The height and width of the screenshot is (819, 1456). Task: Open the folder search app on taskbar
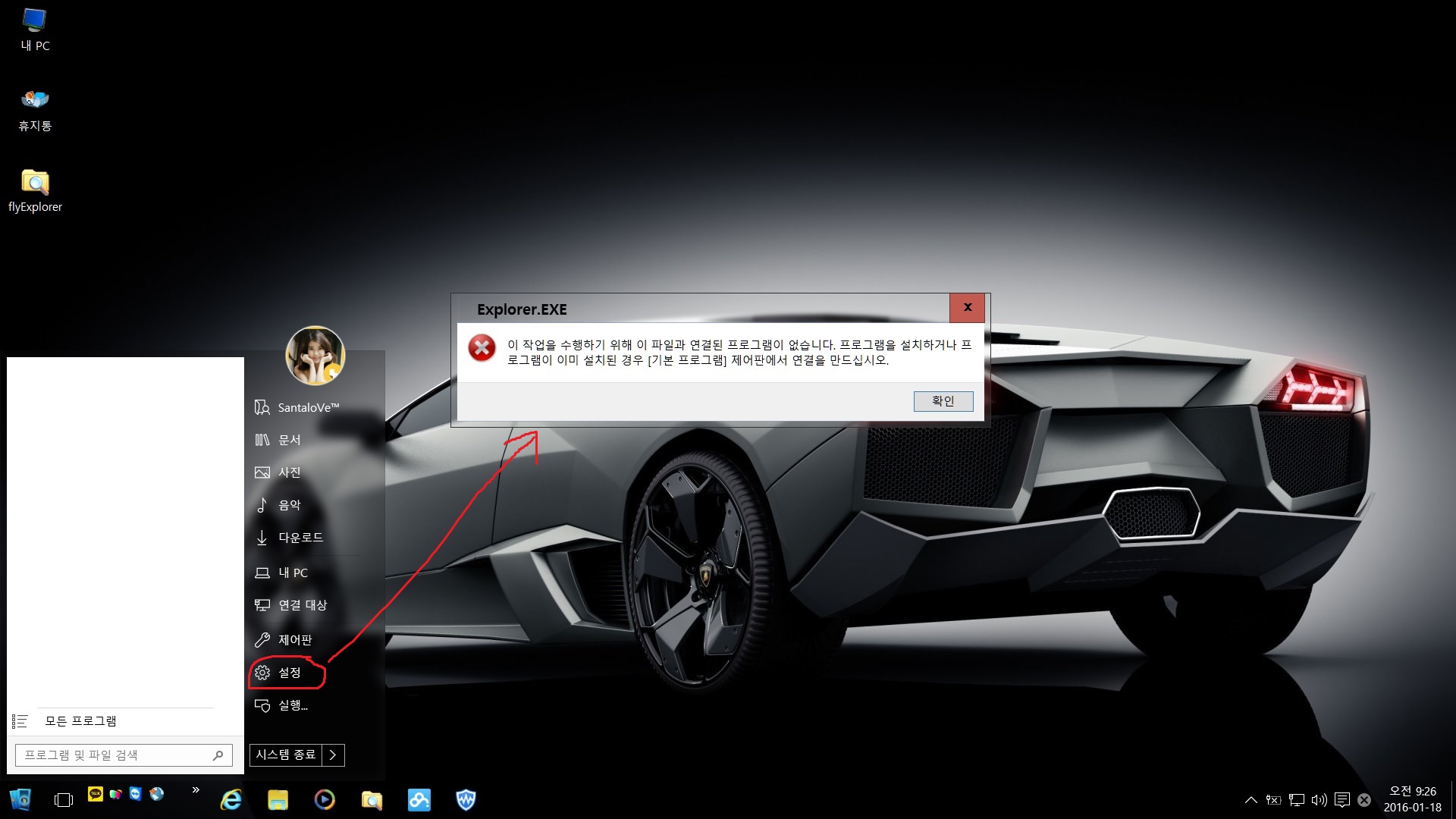point(372,799)
